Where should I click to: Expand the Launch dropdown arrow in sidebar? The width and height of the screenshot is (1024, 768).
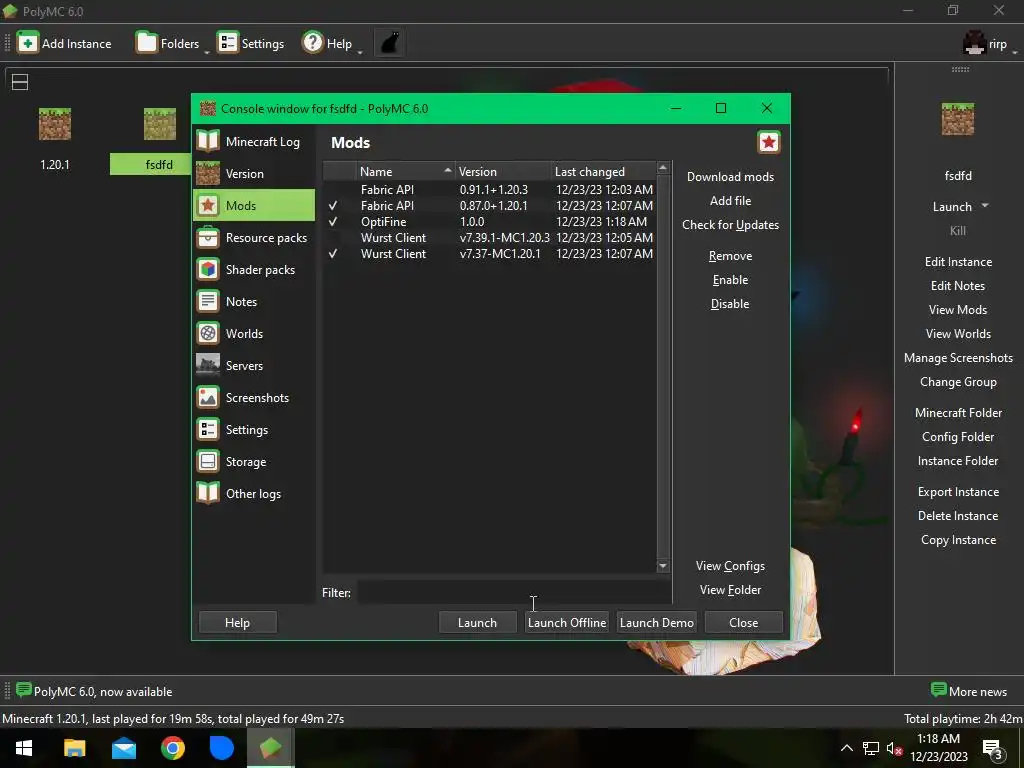[985, 206]
